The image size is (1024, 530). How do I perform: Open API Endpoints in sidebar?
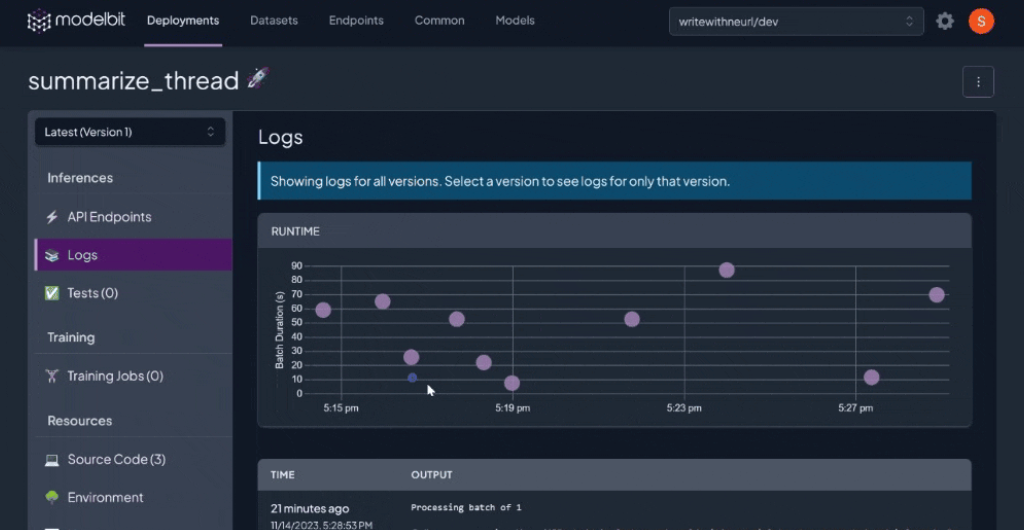pyautogui.click(x=133, y=217)
